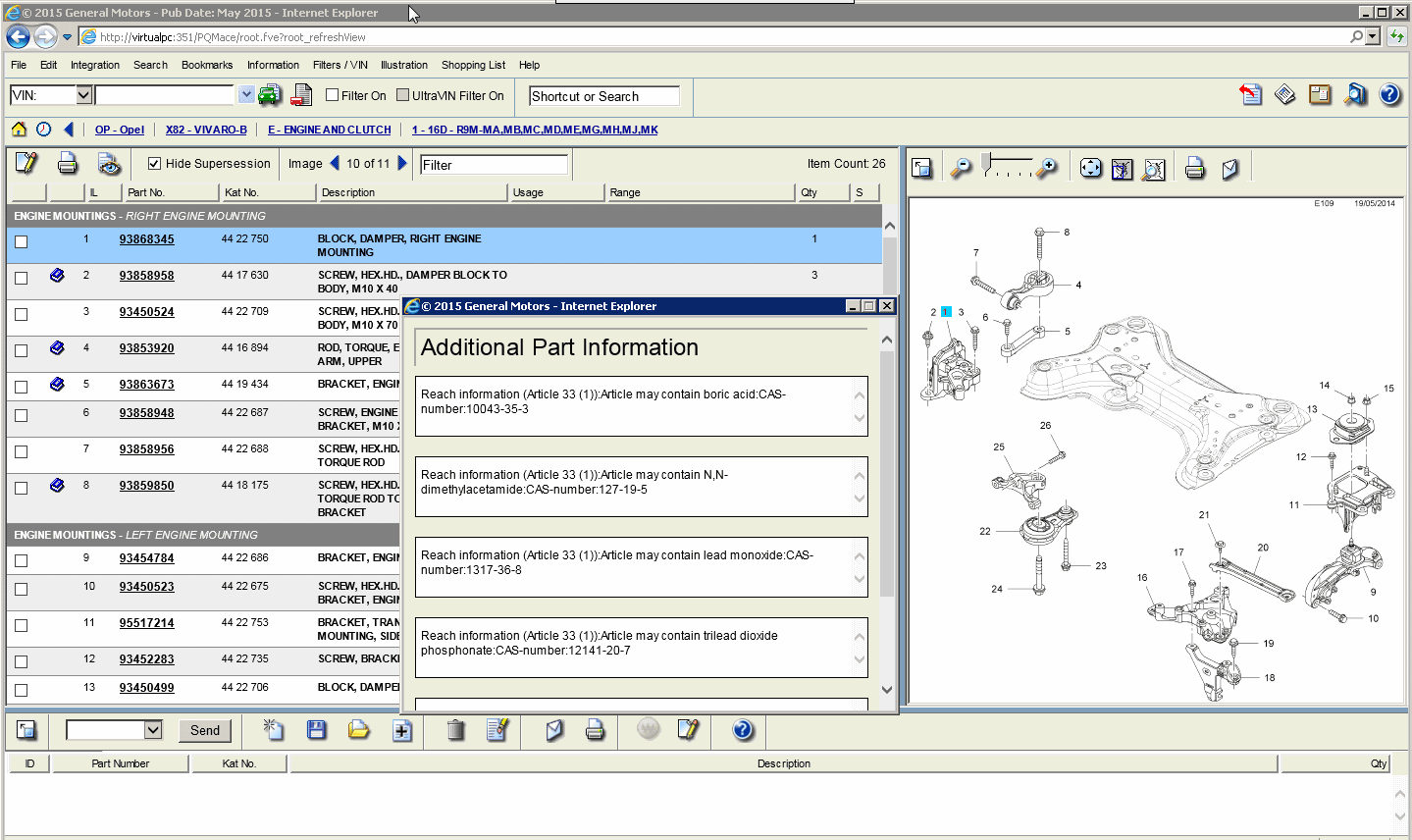The height and width of the screenshot is (840, 1412).
Task: Go to next image with right arrow
Action: 402,164
